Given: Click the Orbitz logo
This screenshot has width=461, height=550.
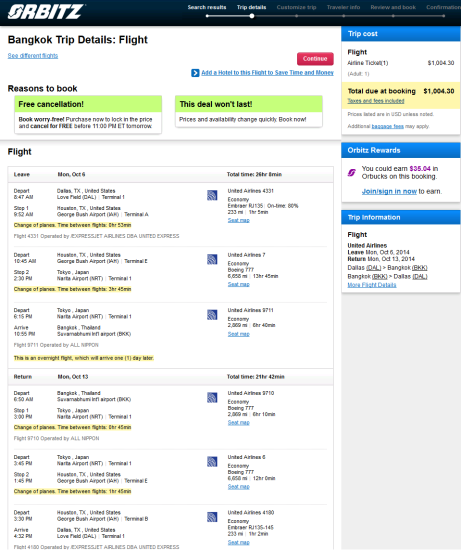Looking at the screenshot, I should coord(46,12).
